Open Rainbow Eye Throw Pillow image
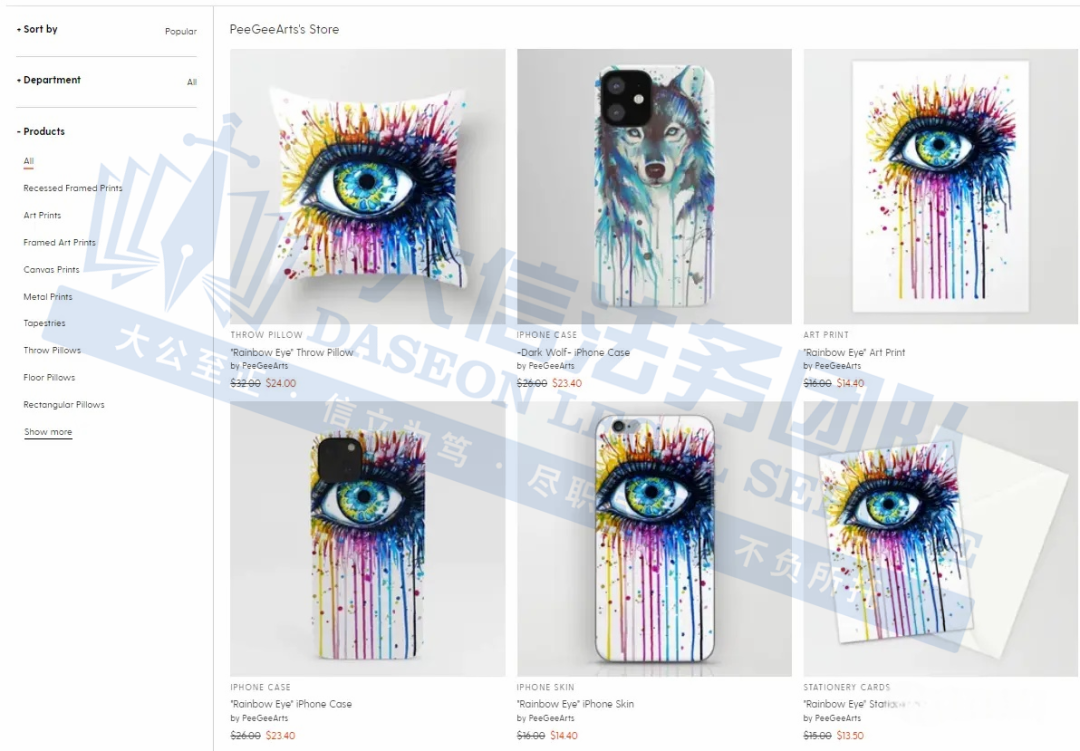 [x=368, y=187]
